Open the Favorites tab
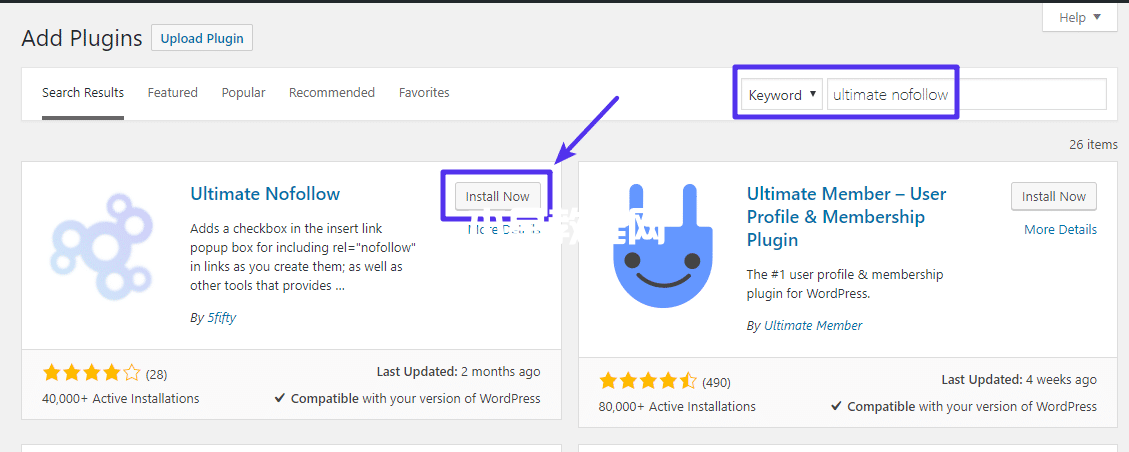Screen dimensions: 1129x452 tap(424, 93)
